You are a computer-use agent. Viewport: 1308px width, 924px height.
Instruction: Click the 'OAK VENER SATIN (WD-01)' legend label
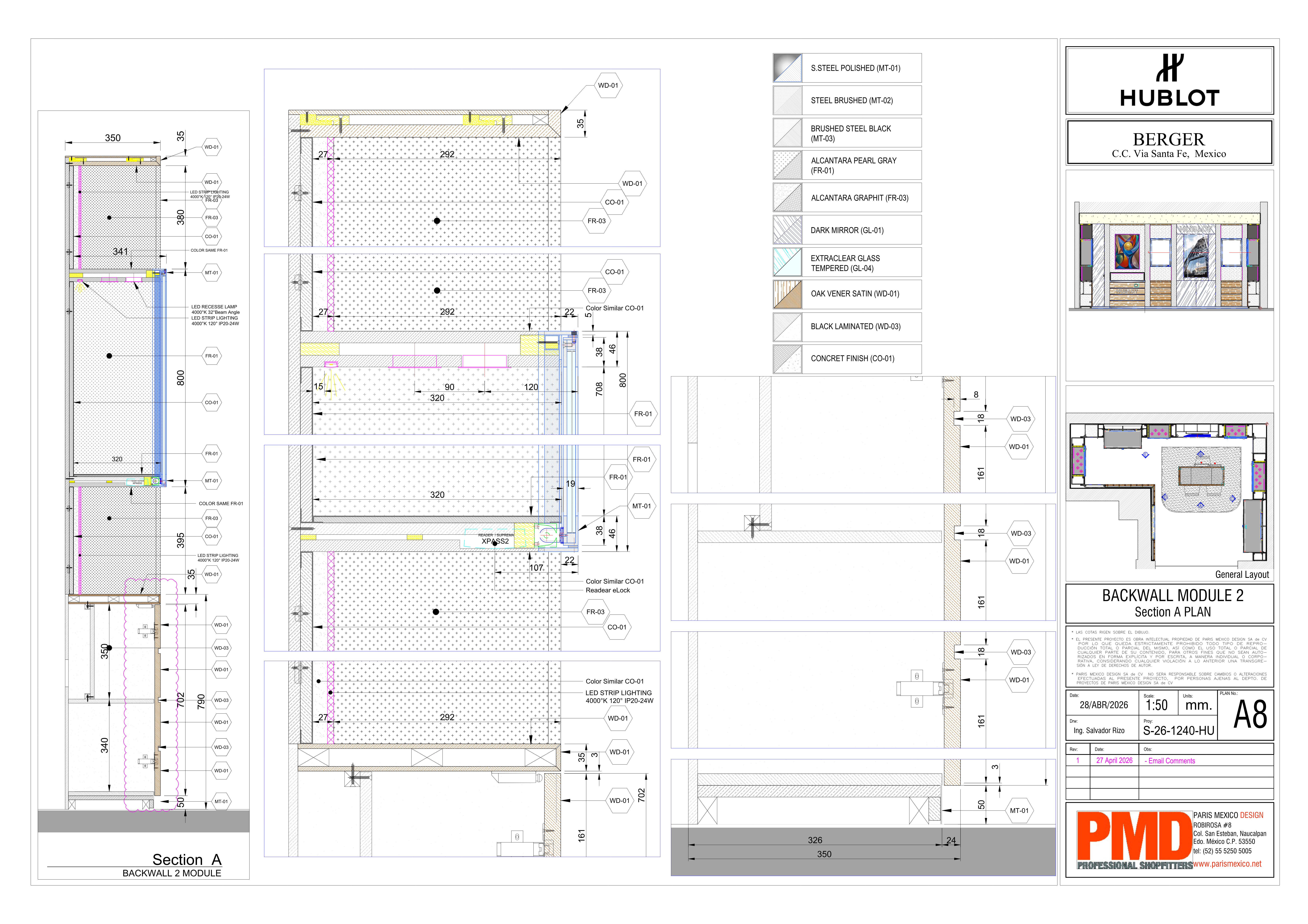coord(855,294)
